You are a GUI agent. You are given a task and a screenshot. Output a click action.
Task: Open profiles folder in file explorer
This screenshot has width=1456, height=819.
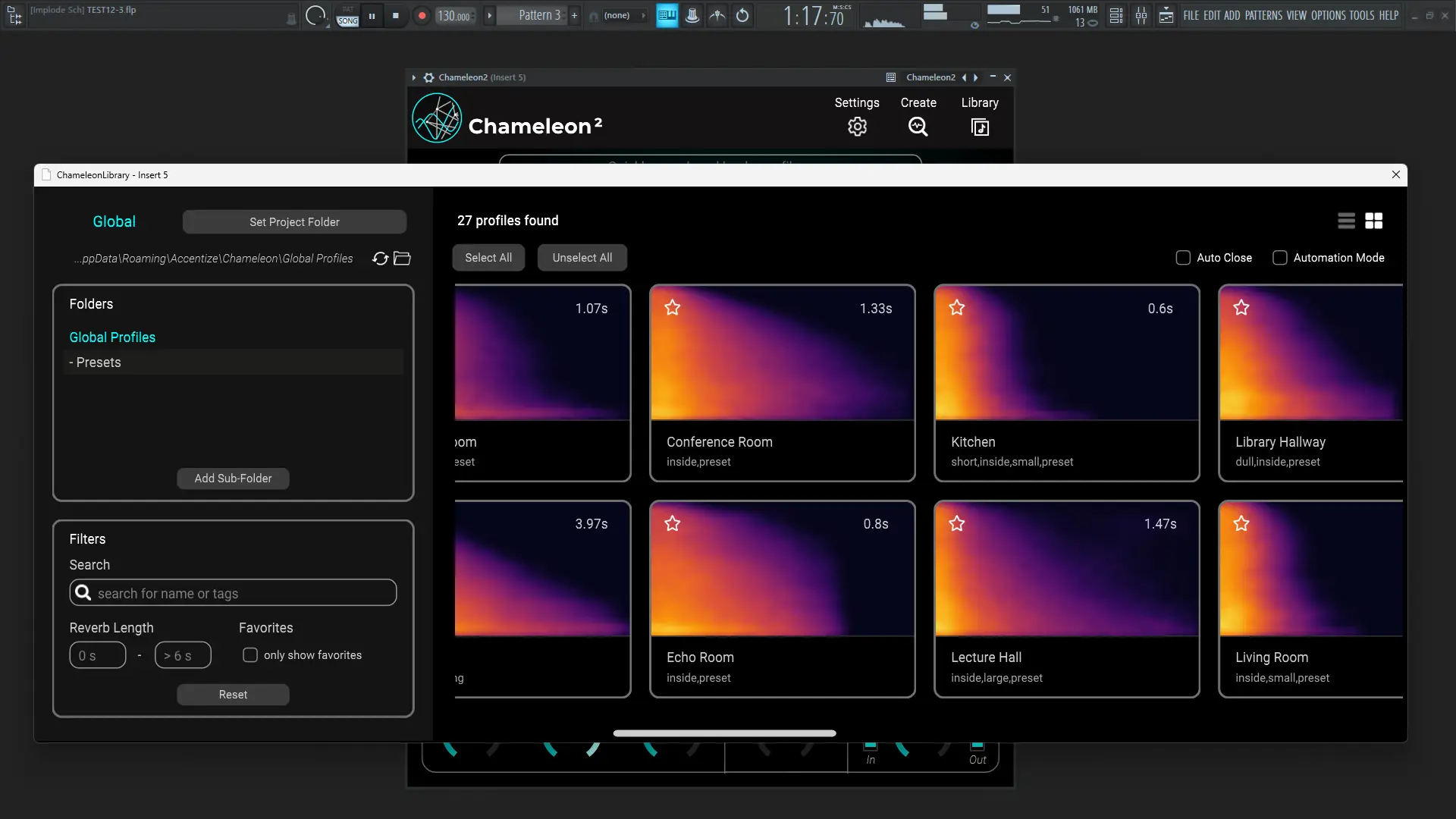(x=403, y=259)
